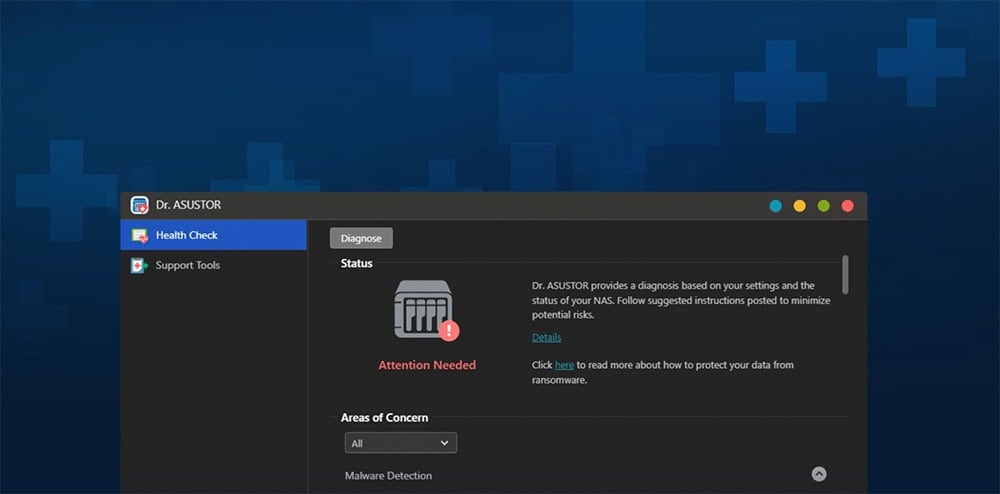Click the yellow minimize circle button
Image resolution: width=1000 pixels, height=494 pixels.
click(x=799, y=206)
